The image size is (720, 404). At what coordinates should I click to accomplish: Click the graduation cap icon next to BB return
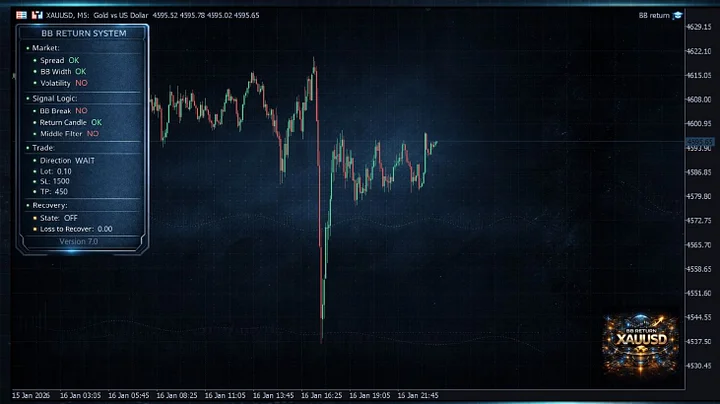[x=678, y=16]
